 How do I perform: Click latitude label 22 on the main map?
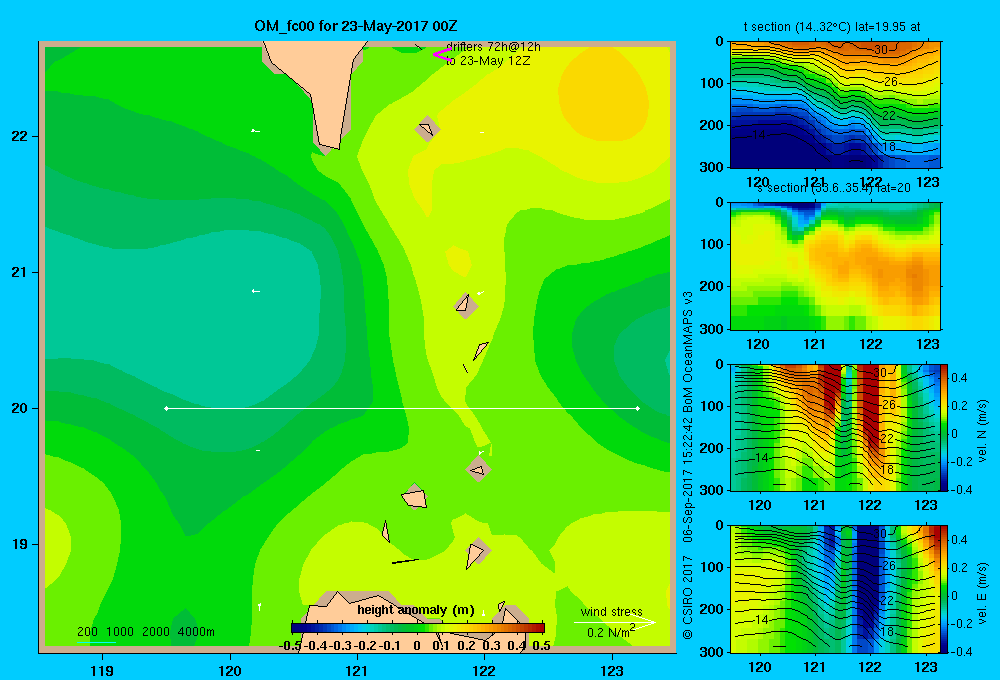click(x=19, y=136)
